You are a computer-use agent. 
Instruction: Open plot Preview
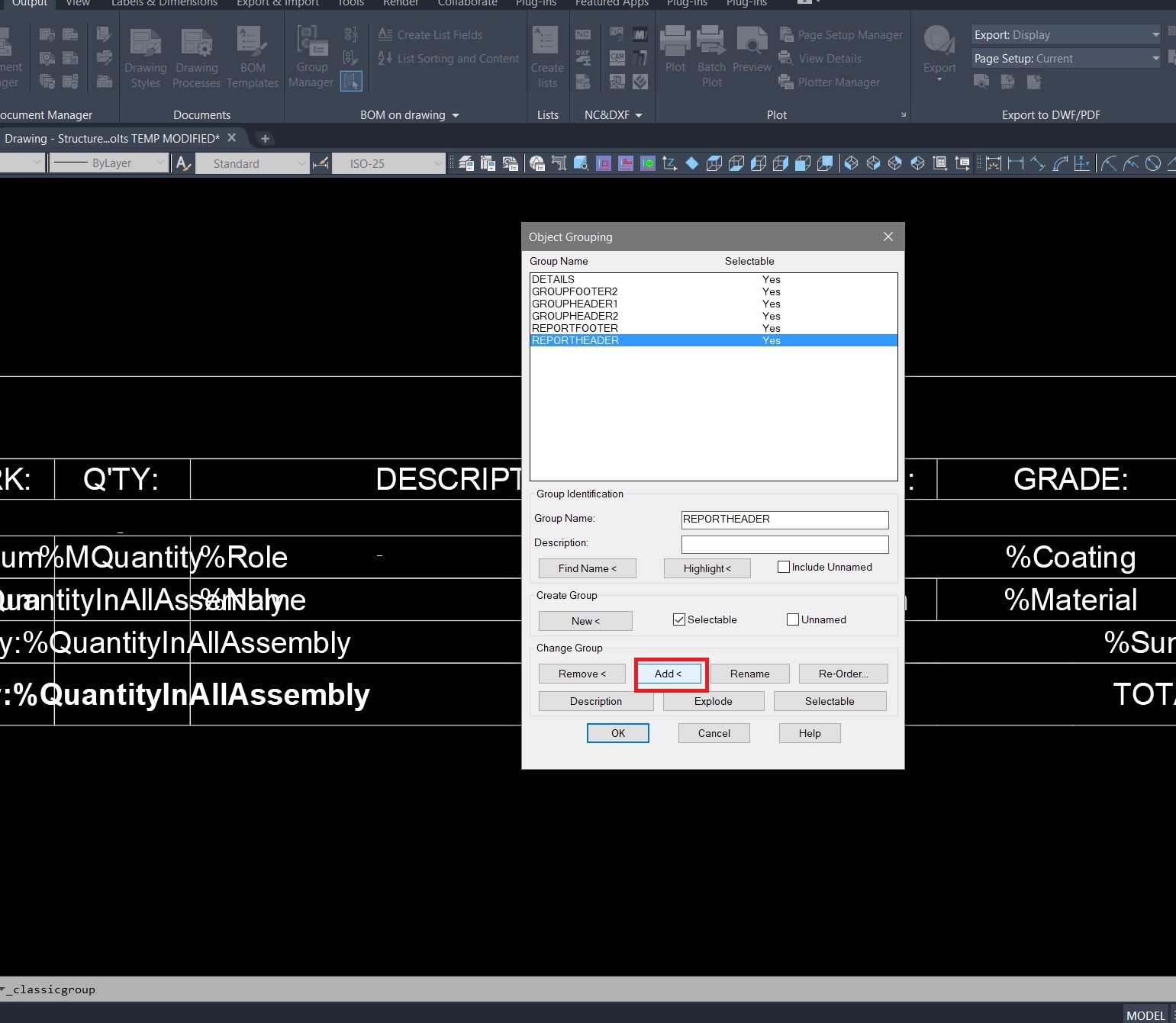(752, 50)
